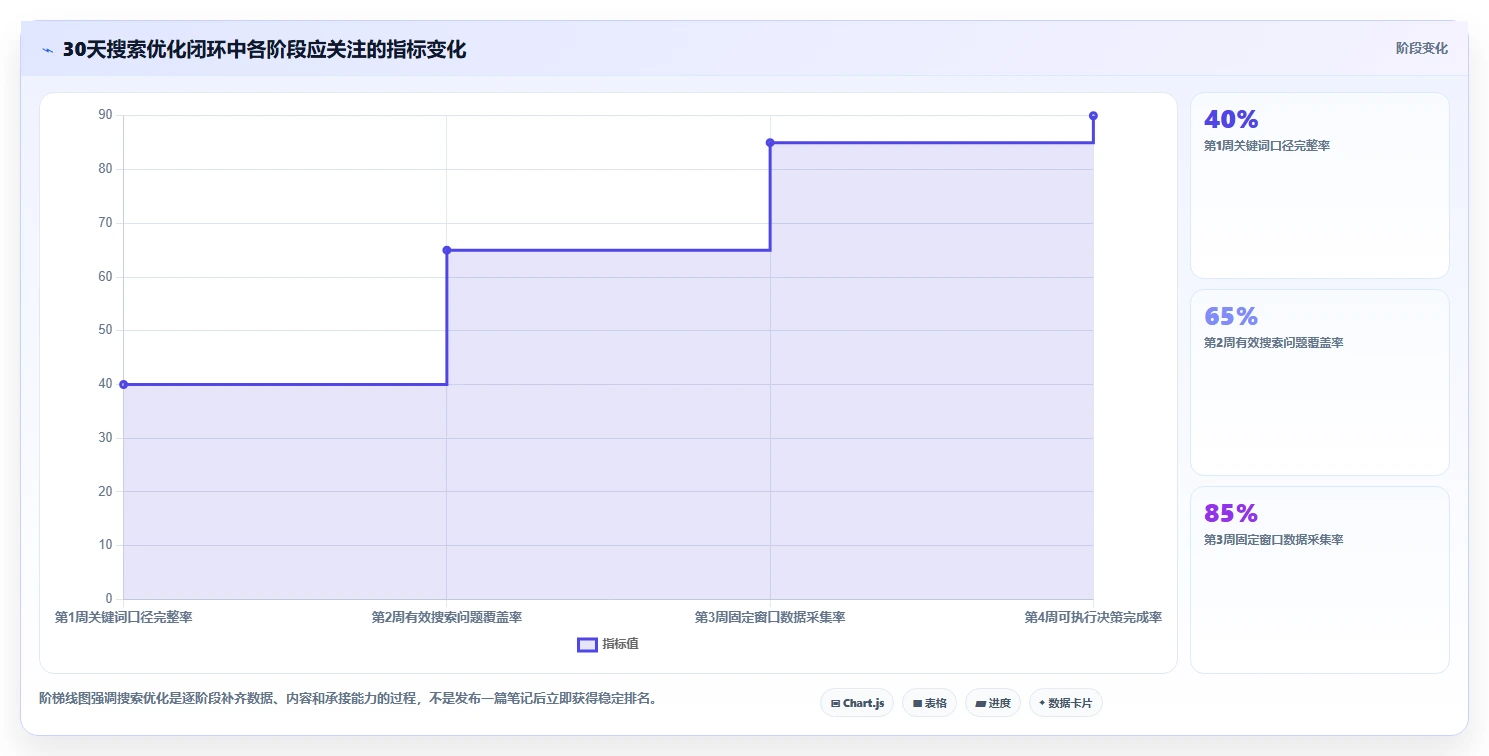The image size is (1489, 756).
Task: Click the 阶段变化 label in header
Action: pos(1421,48)
